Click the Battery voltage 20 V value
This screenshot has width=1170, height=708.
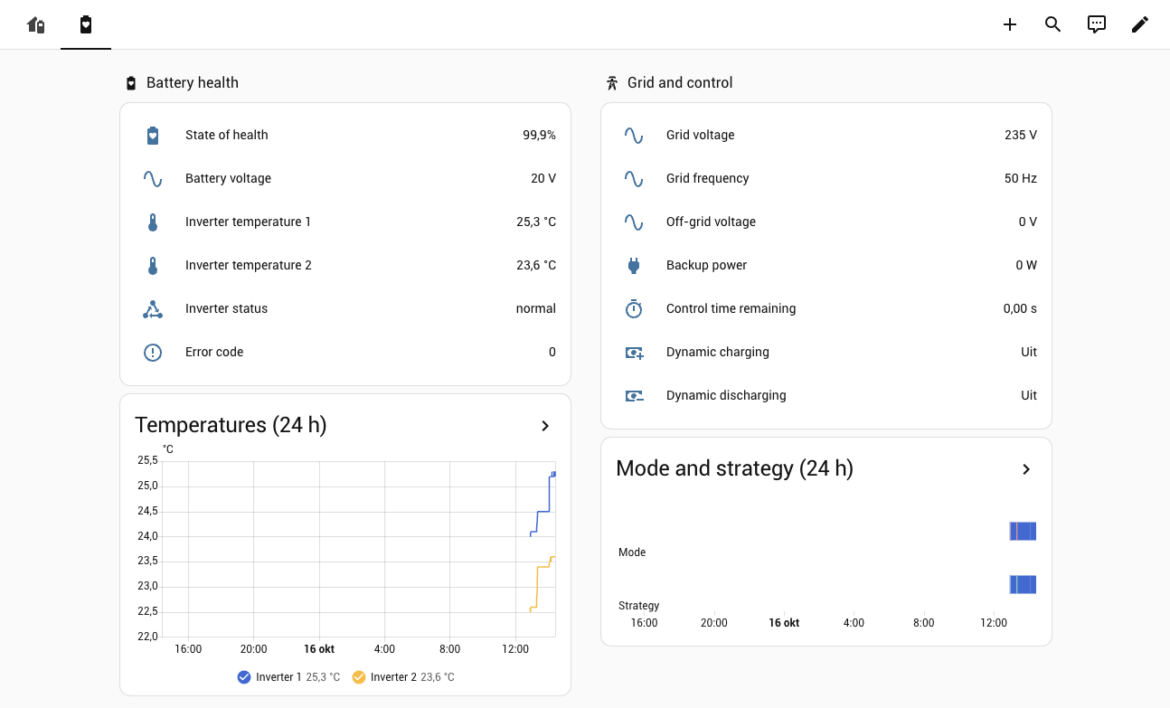point(543,178)
